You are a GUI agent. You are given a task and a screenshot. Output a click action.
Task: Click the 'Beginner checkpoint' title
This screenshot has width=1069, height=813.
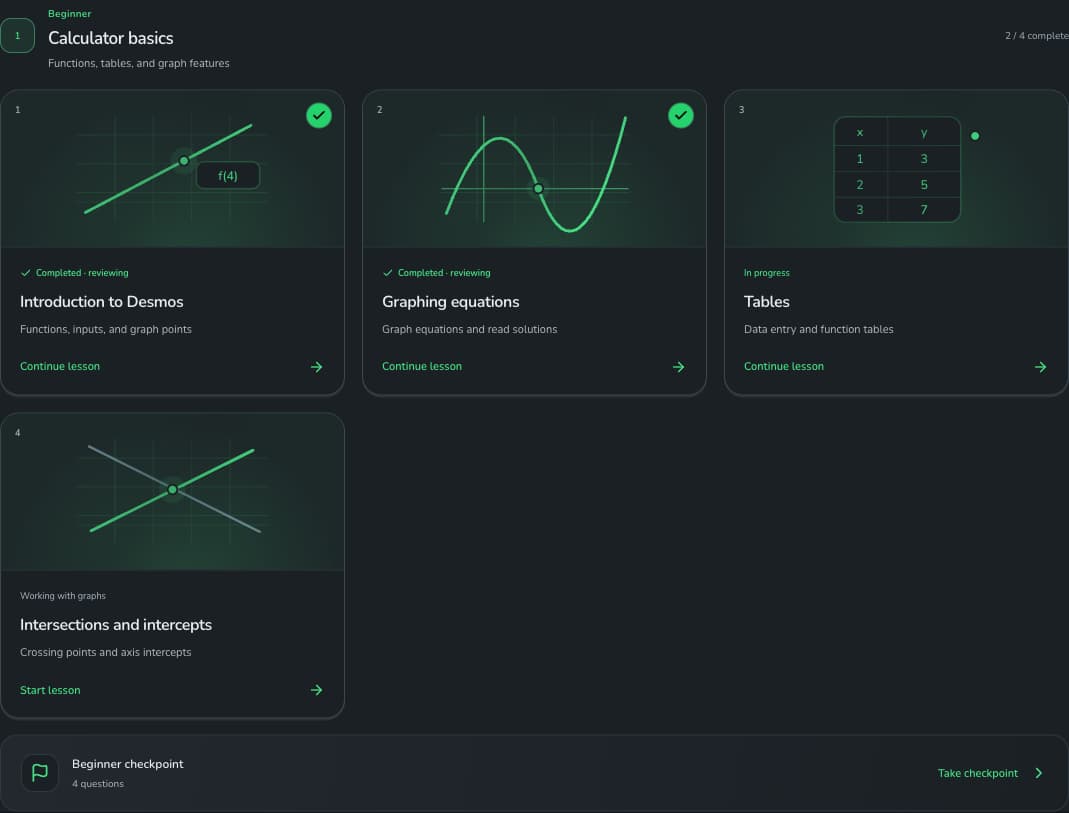(127, 764)
